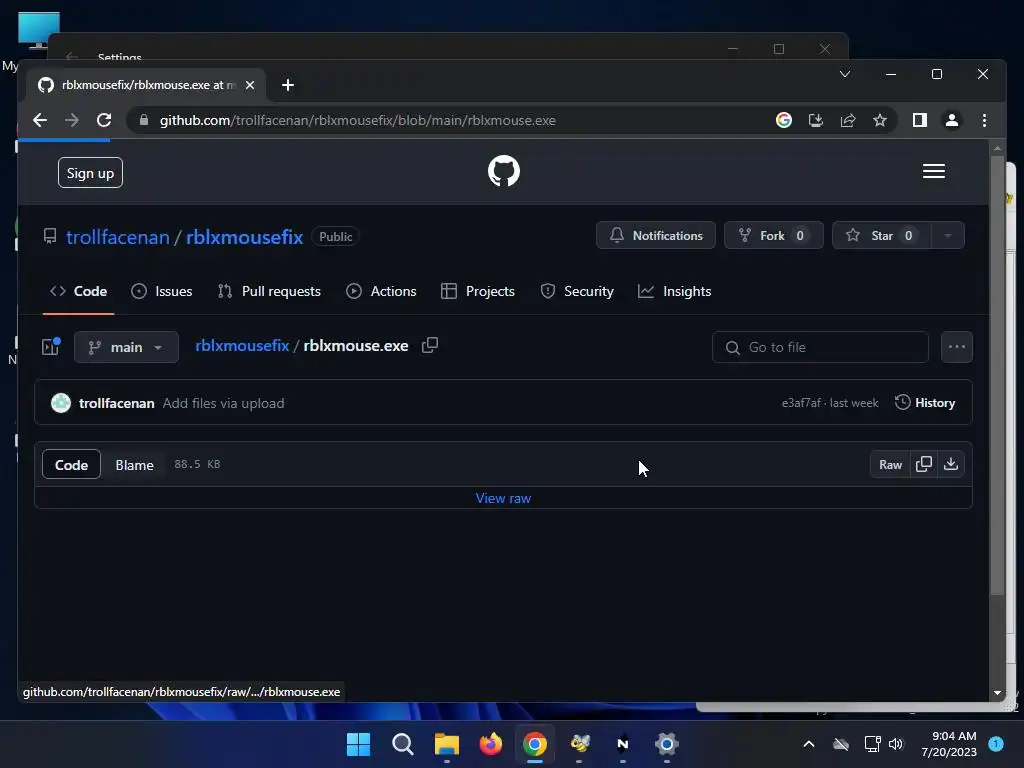
Task: Click the Chrome address bar URL
Action: point(358,120)
